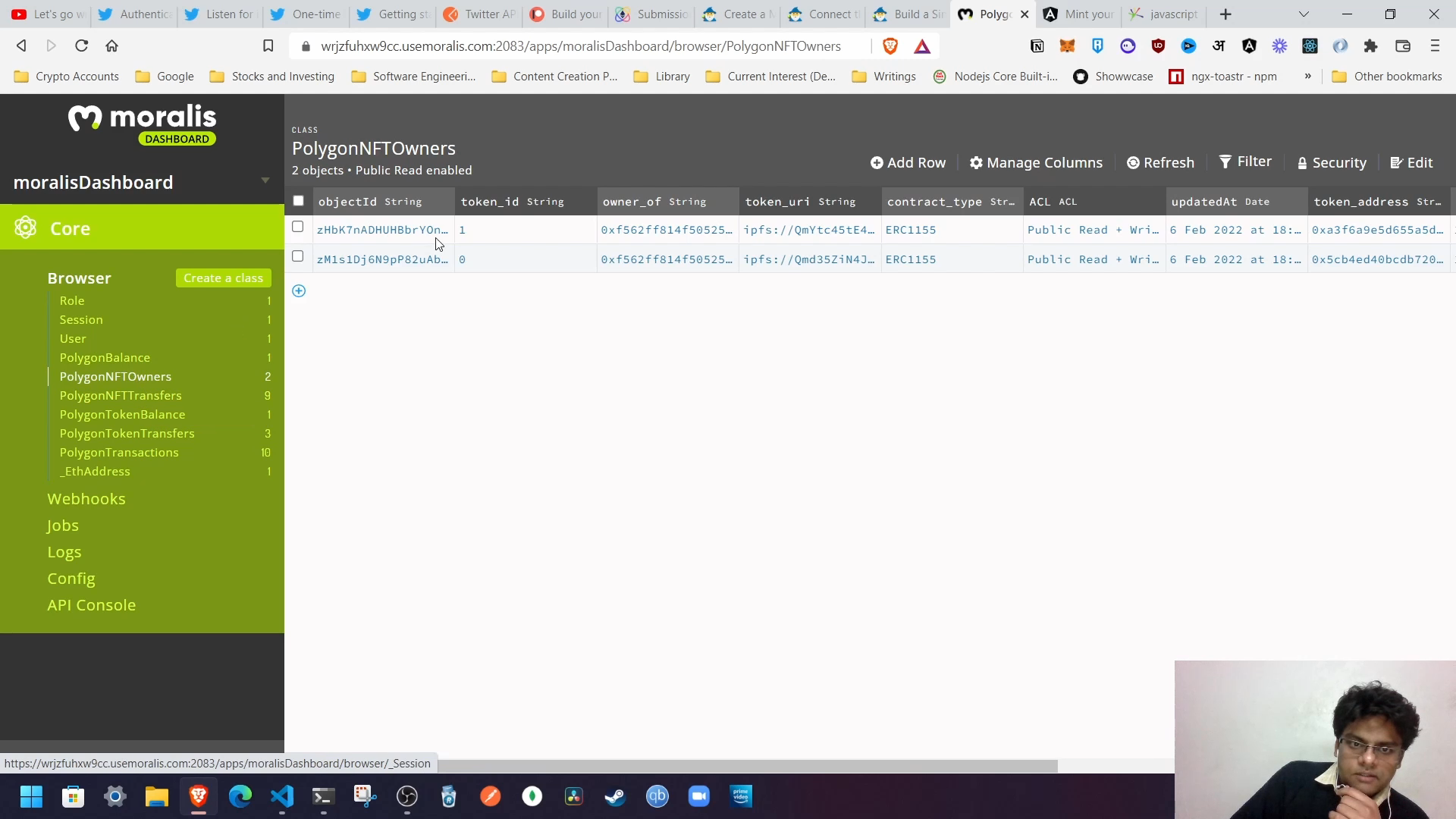Open Visual Studio Code from the taskbar

(x=282, y=796)
